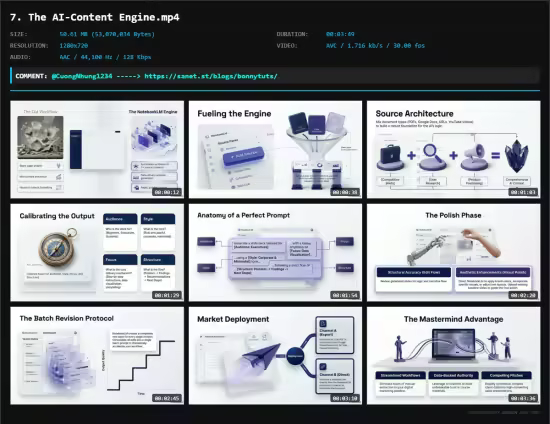Screen dimensions: 550x424
Task: Open Anatomy of a Perfect Prompt thumbnail
Action: (275, 253)
